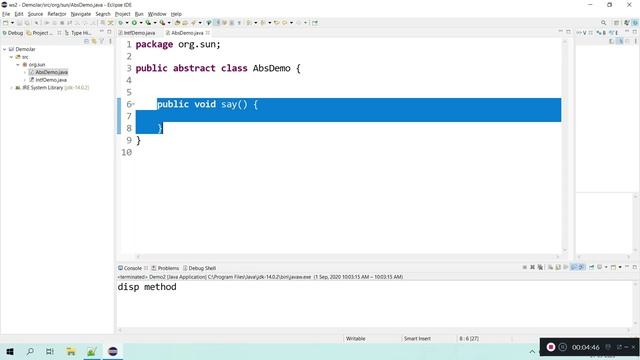Toggle Scroll Lock in Console toolbar
Viewport: 640px width, 360px height.
click(x=558, y=267)
